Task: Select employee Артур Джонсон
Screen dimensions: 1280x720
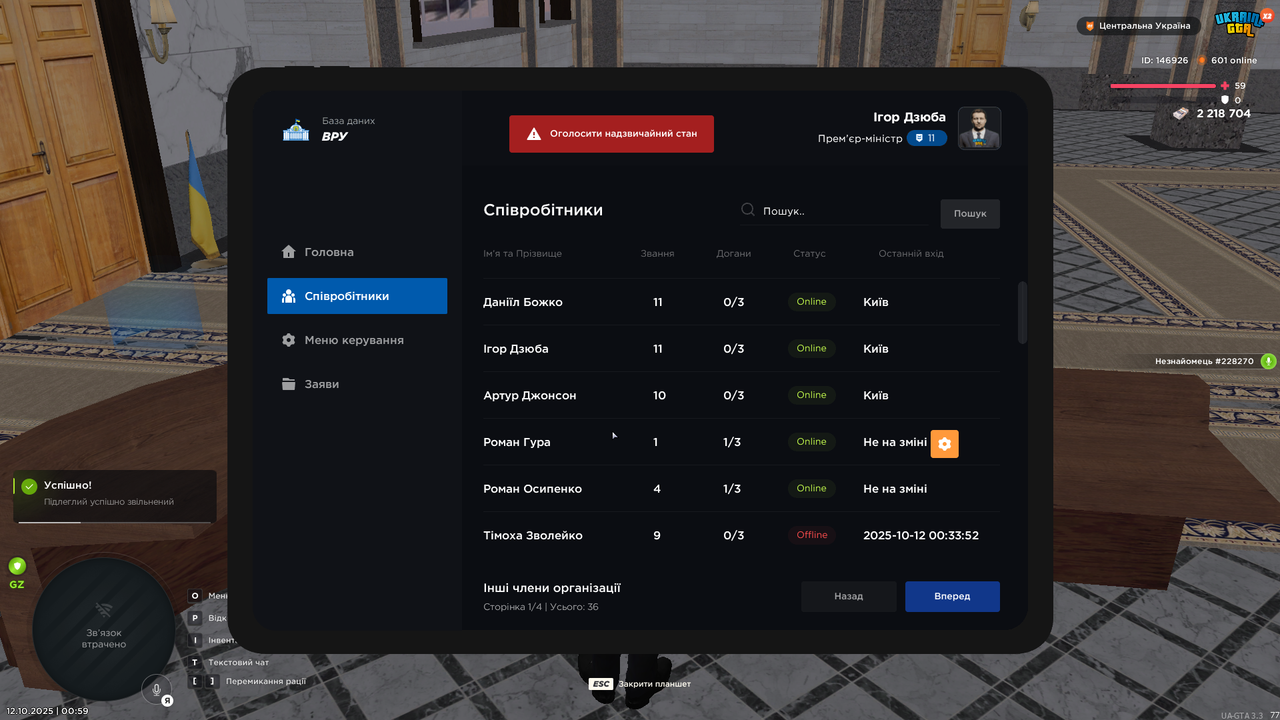Action: (741, 395)
